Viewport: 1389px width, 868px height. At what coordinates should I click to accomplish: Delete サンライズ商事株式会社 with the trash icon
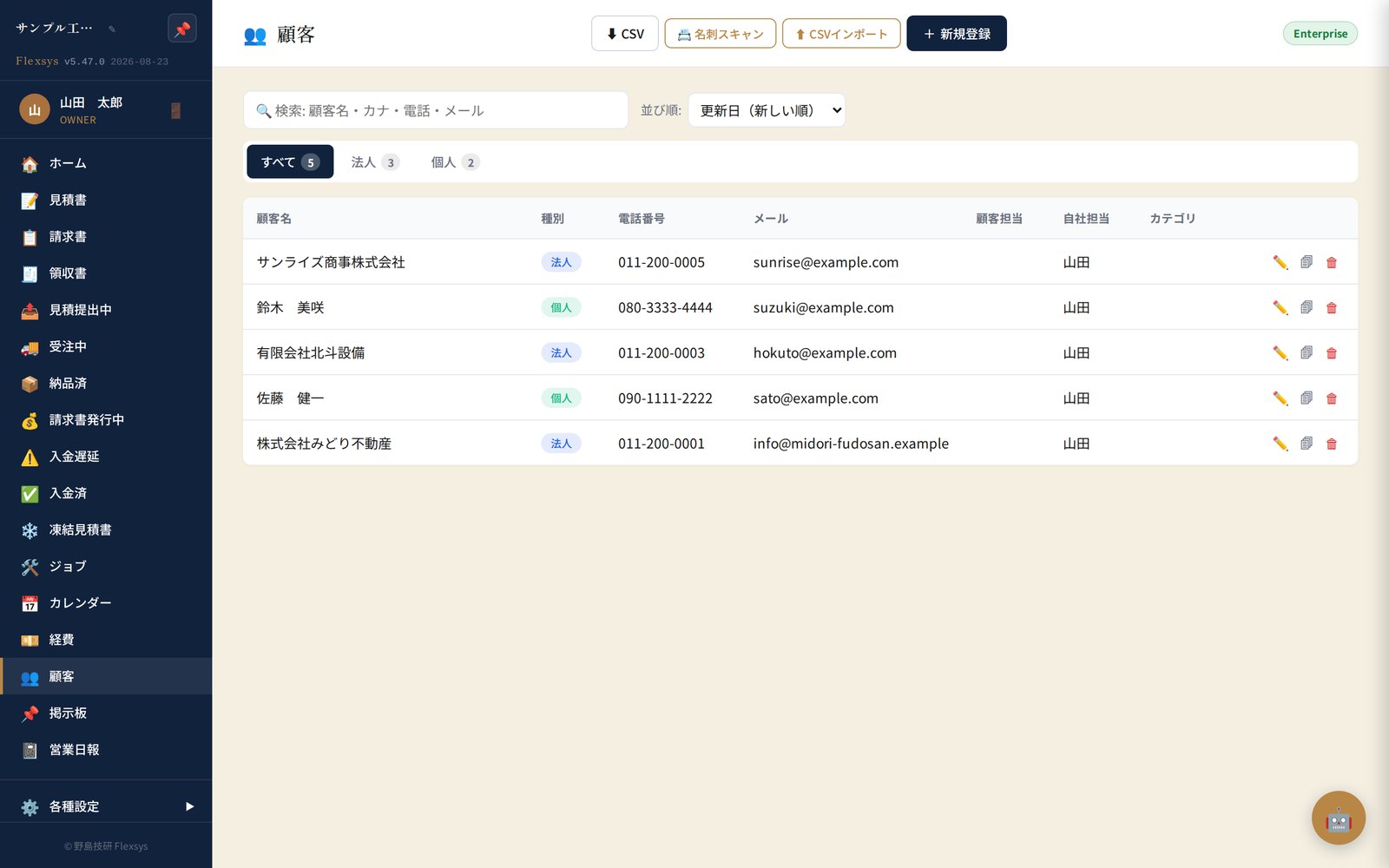pos(1332,262)
